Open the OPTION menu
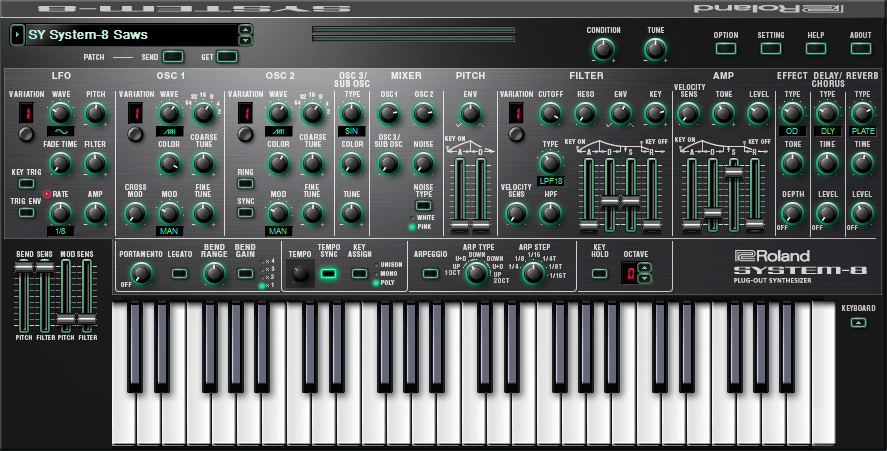 coord(726,49)
